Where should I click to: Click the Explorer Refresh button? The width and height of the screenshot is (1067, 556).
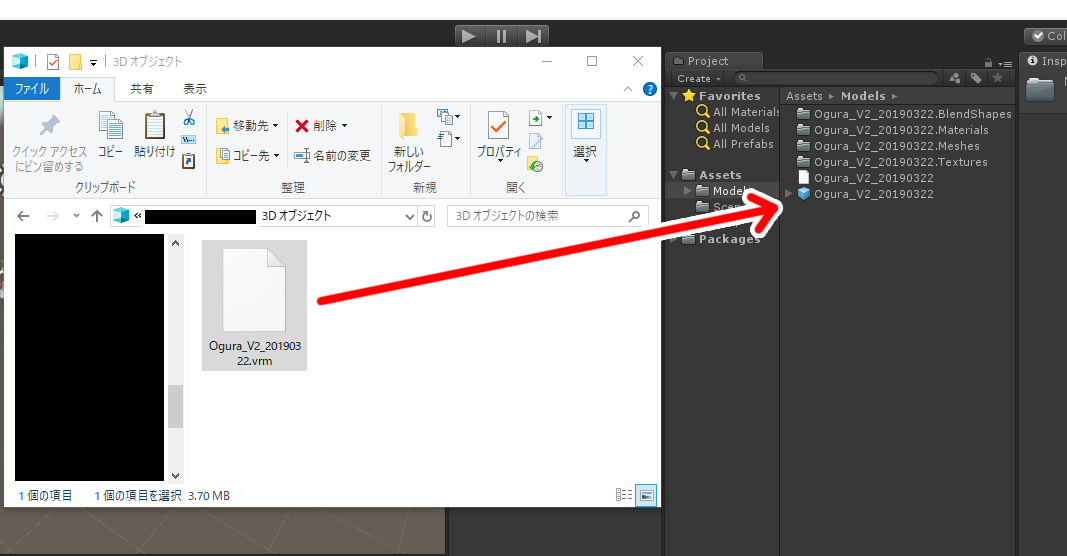[427, 216]
